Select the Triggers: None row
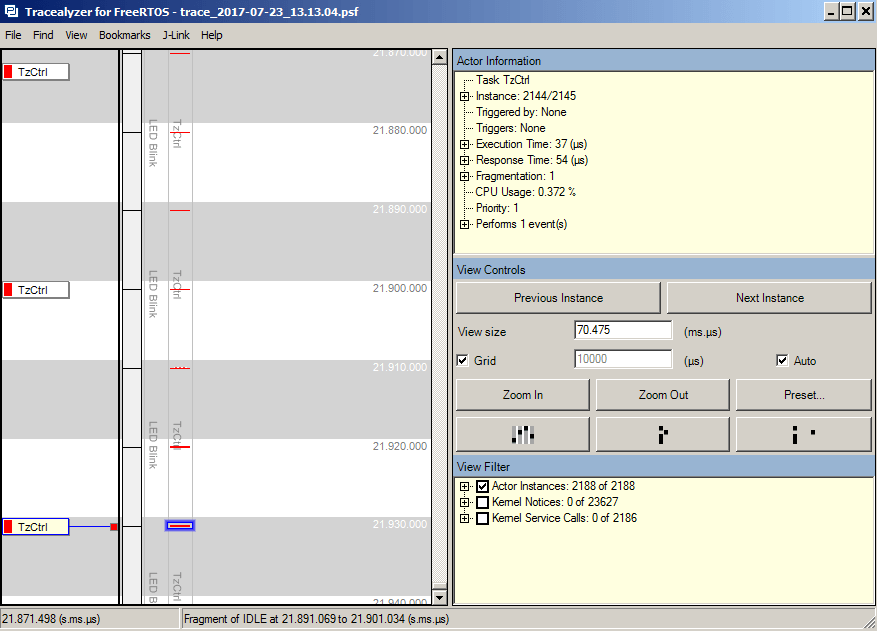Image resolution: width=877 pixels, height=631 pixels. click(x=510, y=128)
